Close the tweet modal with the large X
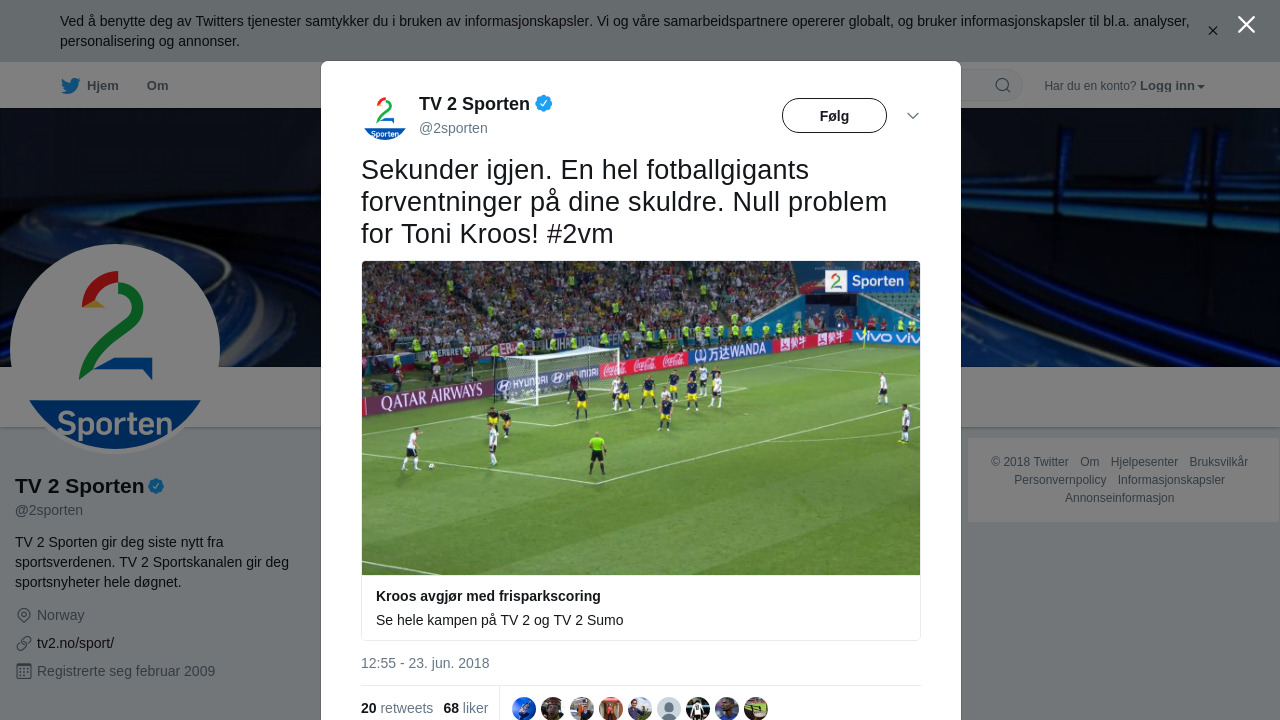The image size is (1280, 720). 1246,24
